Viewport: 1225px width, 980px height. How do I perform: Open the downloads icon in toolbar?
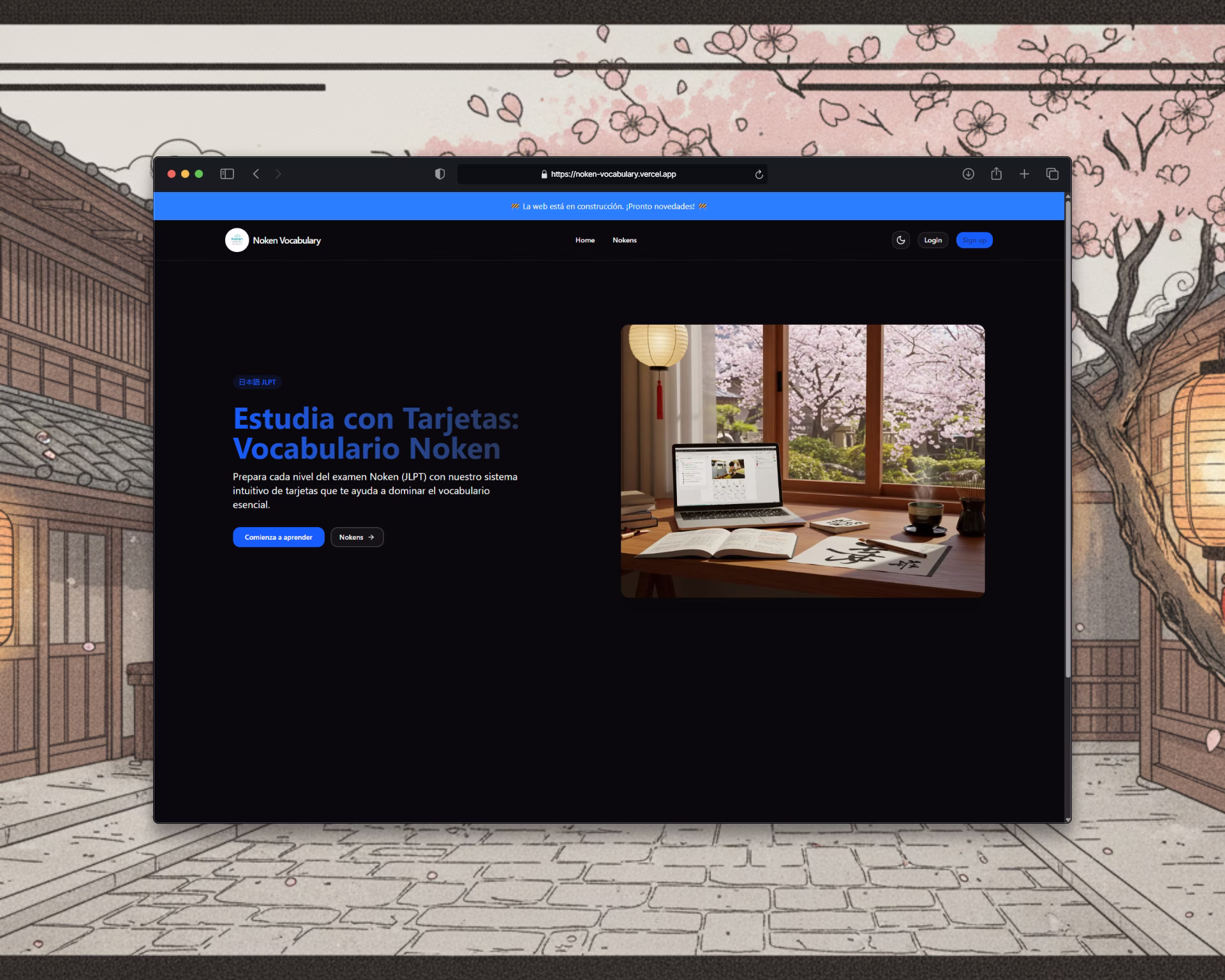tap(968, 174)
